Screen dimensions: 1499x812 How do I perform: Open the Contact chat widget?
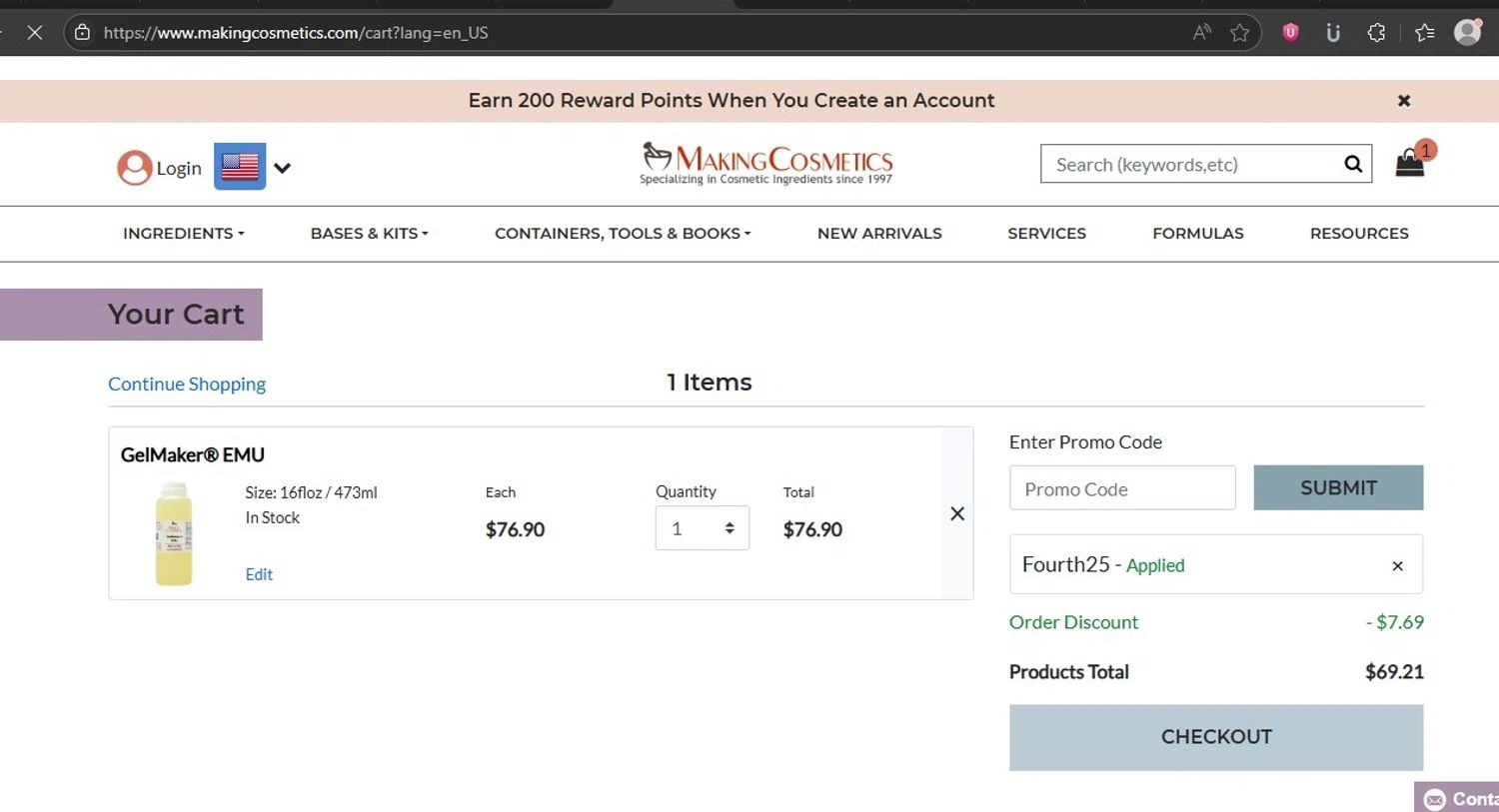pyautogui.click(x=1457, y=798)
